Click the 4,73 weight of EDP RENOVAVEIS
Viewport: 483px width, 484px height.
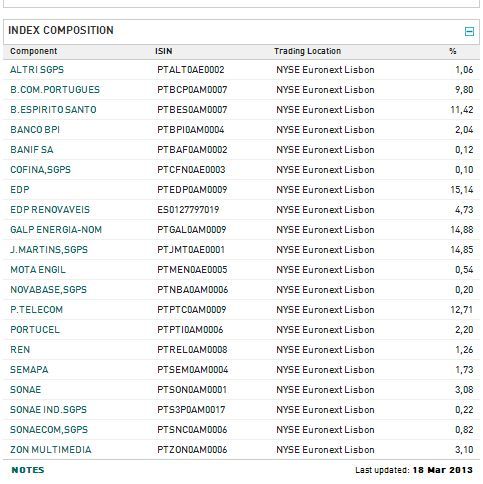tap(464, 210)
